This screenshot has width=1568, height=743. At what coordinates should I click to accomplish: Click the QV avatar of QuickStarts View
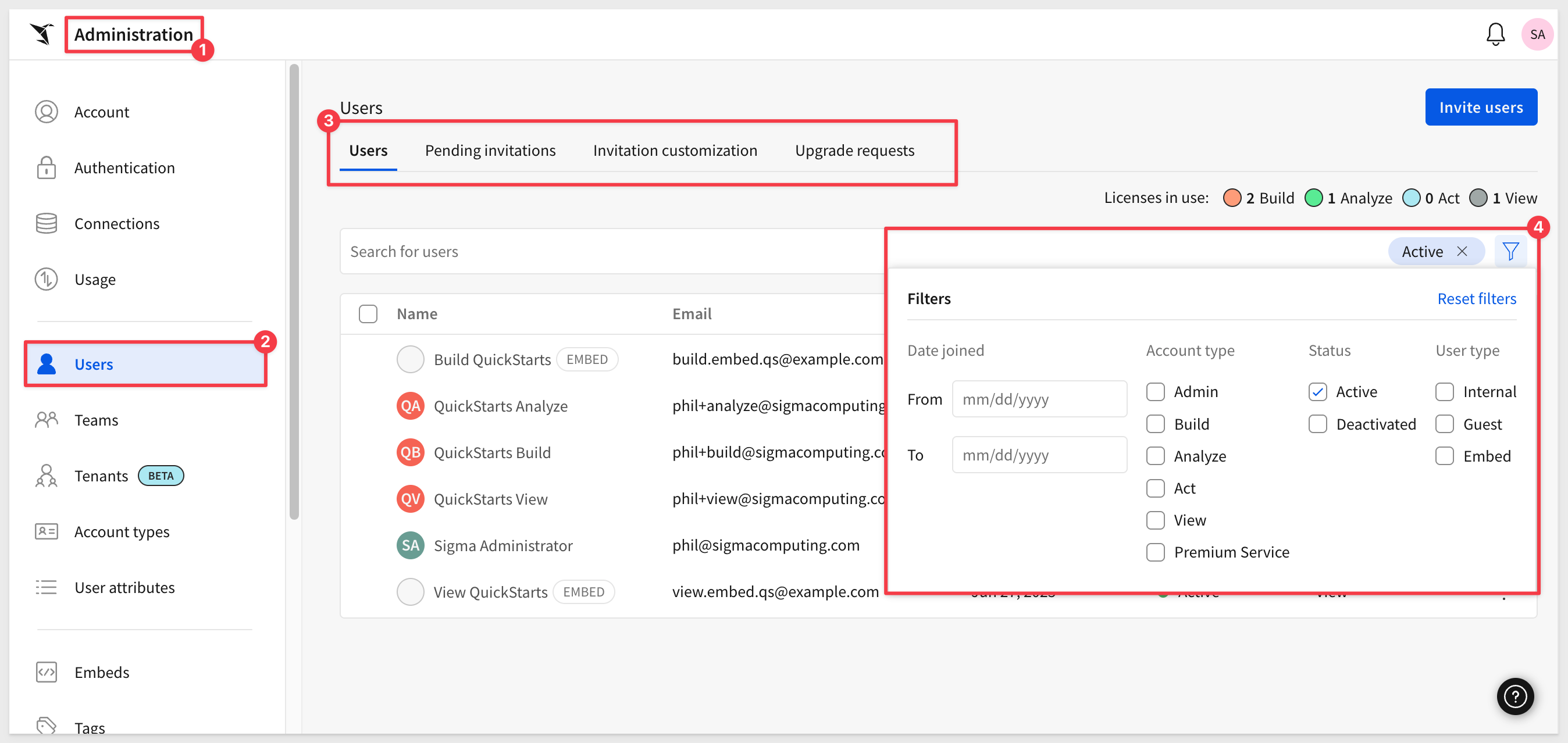(x=410, y=499)
